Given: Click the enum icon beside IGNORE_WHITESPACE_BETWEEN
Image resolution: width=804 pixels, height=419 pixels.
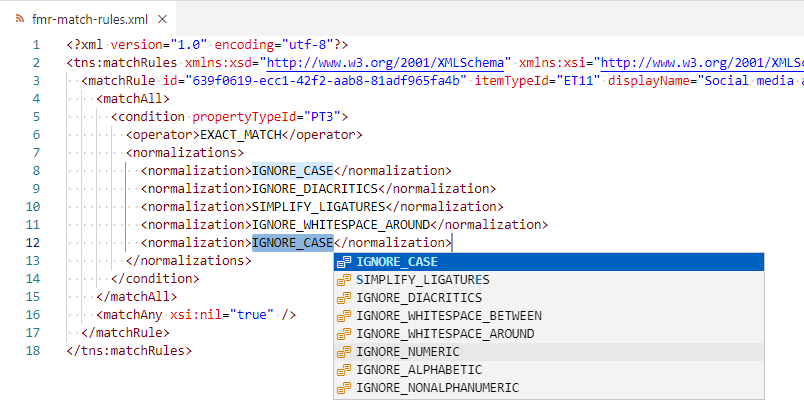Looking at the screenshot, I should tap(344, 316).
